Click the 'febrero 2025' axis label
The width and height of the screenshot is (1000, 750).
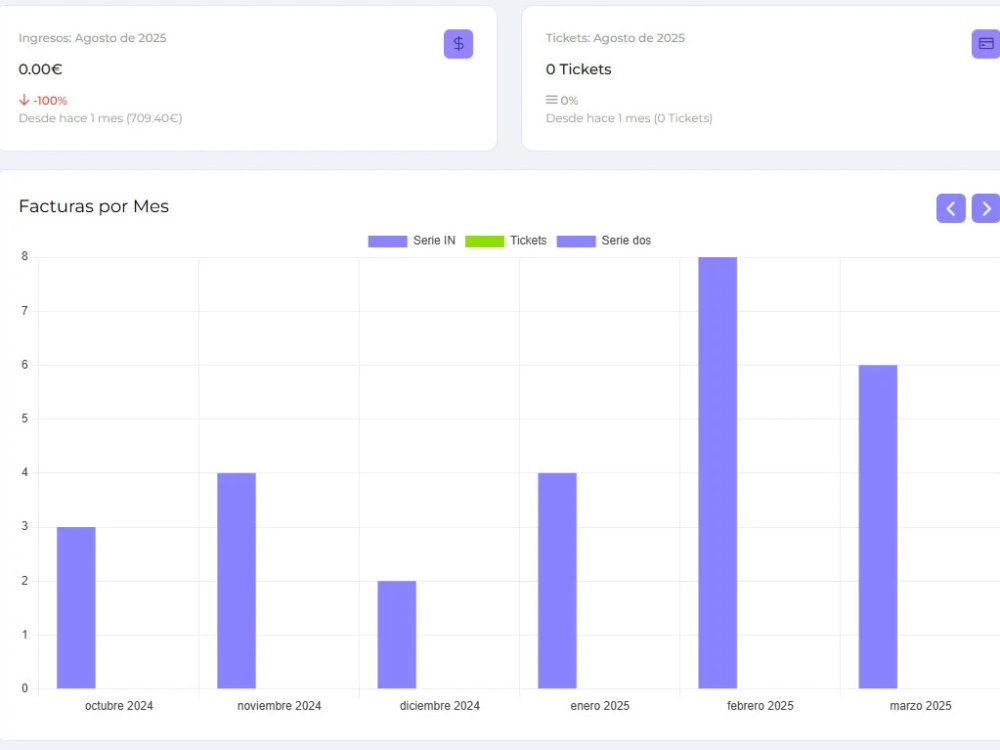(760, 706)
